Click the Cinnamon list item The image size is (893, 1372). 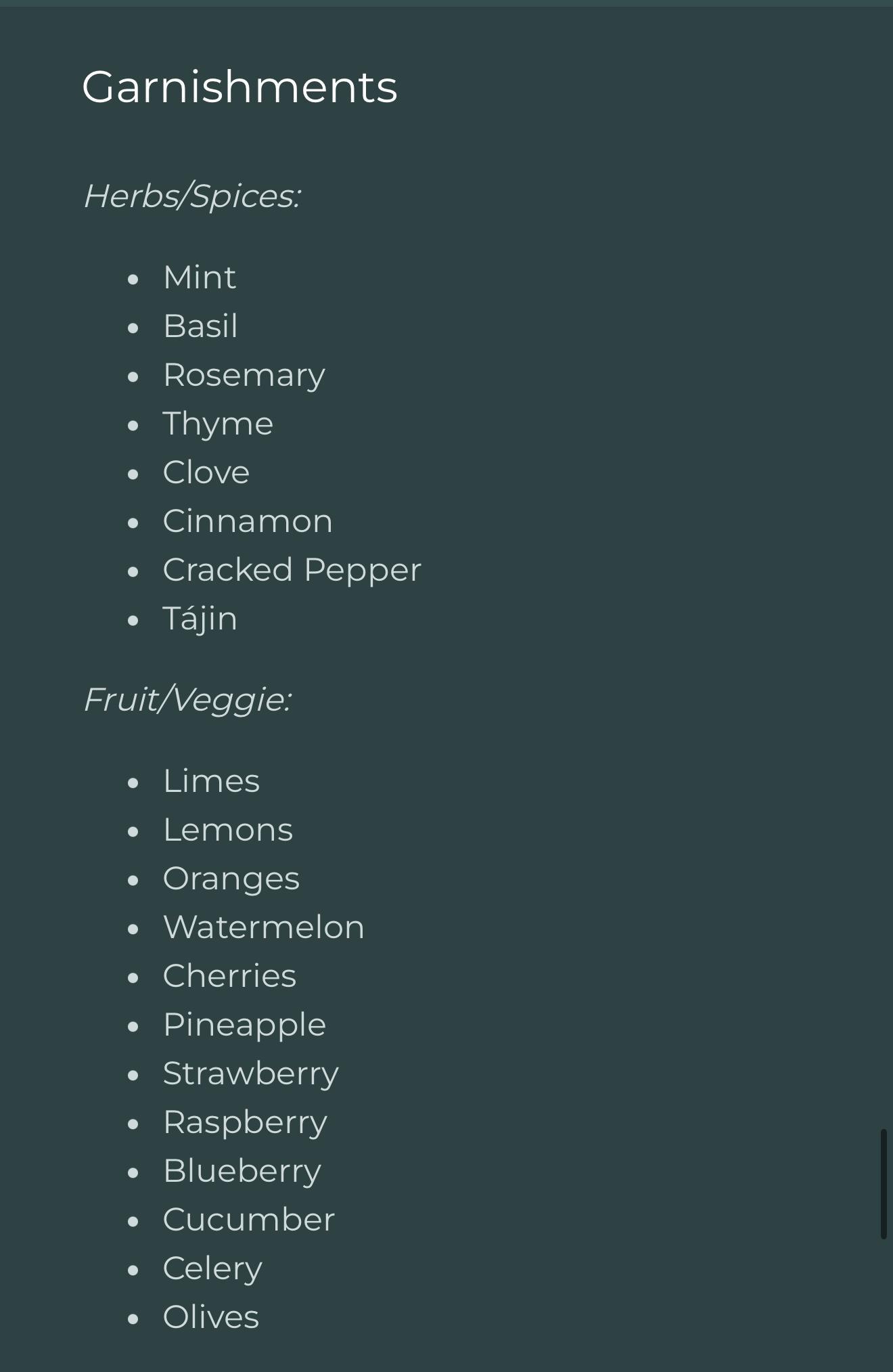(248, 521)
